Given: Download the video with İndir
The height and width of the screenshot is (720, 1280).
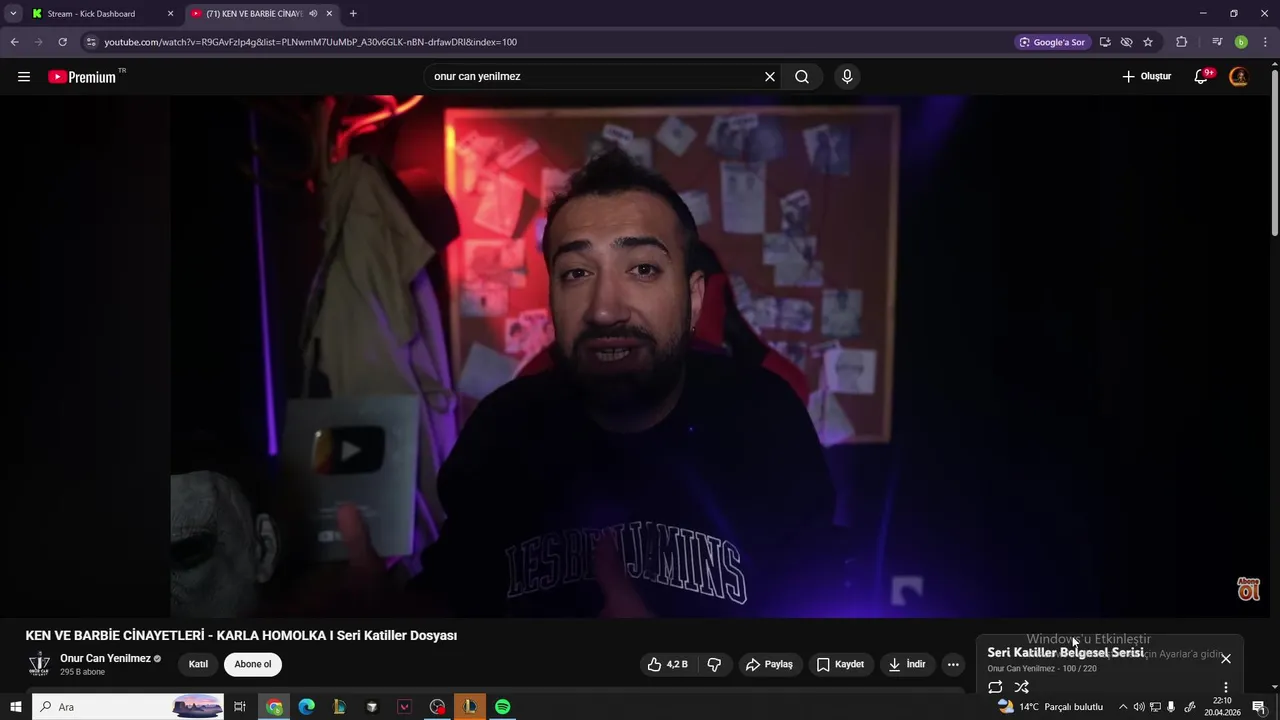Looking at the screenshot, I should [x=906, y=664].
